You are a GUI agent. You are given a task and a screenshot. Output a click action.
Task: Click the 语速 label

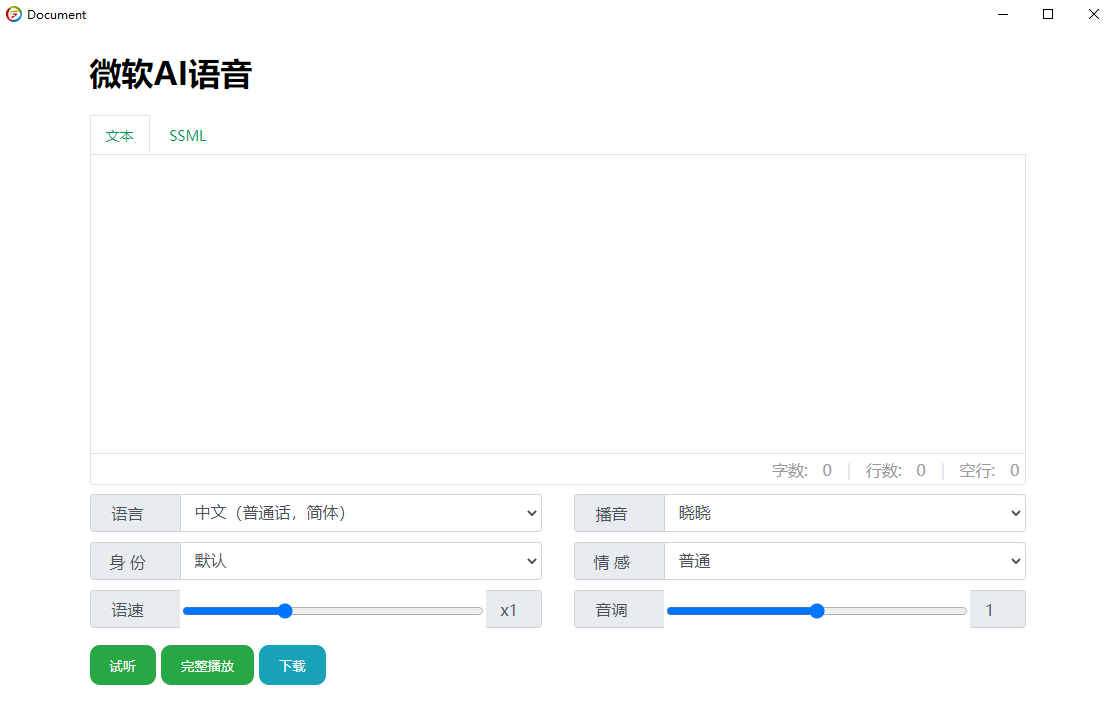click(135, 610)
